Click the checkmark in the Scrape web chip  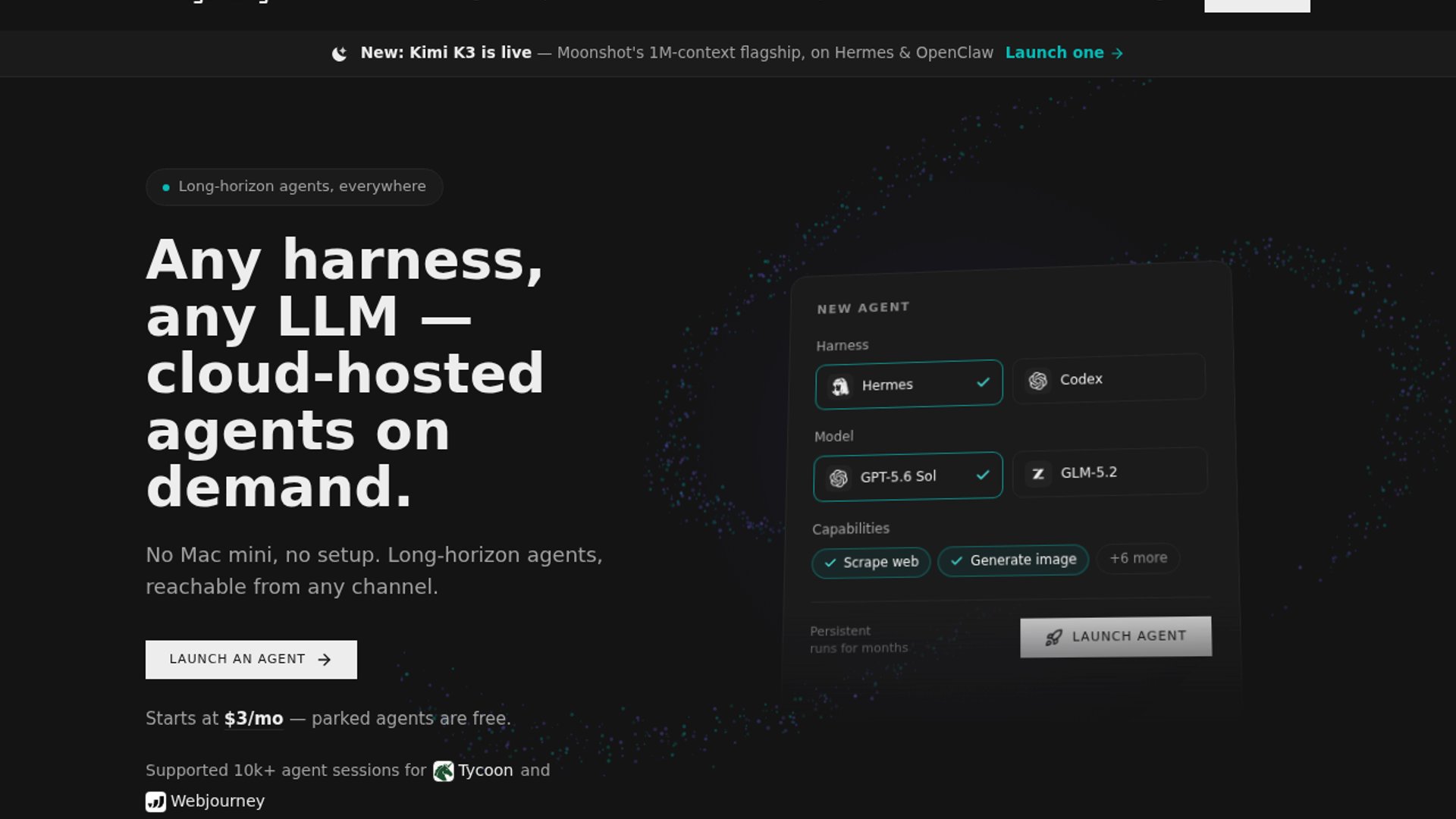(x=830, y=563)
